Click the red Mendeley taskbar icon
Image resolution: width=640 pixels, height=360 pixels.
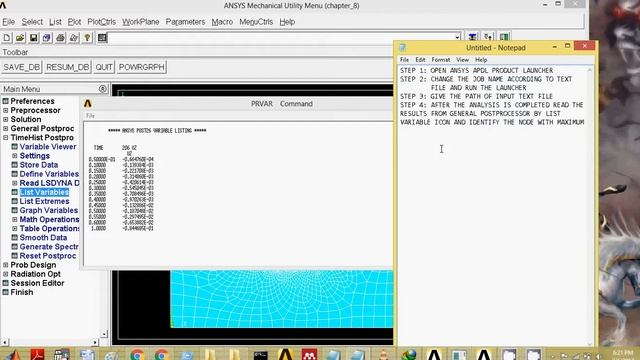[309, 354]
